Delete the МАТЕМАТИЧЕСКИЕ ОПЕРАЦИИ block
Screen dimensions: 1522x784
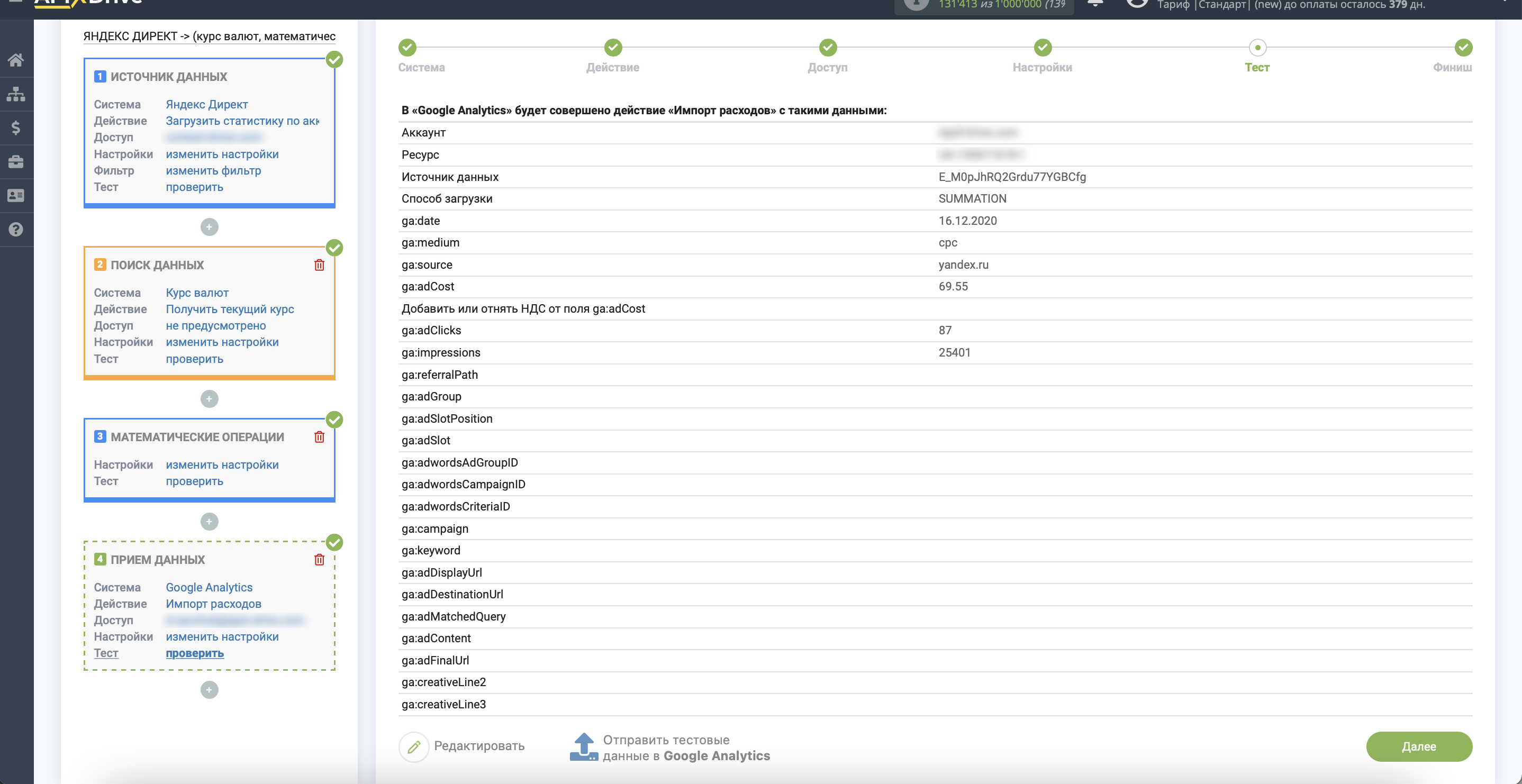pyautogui.click(x=319, y=436)
